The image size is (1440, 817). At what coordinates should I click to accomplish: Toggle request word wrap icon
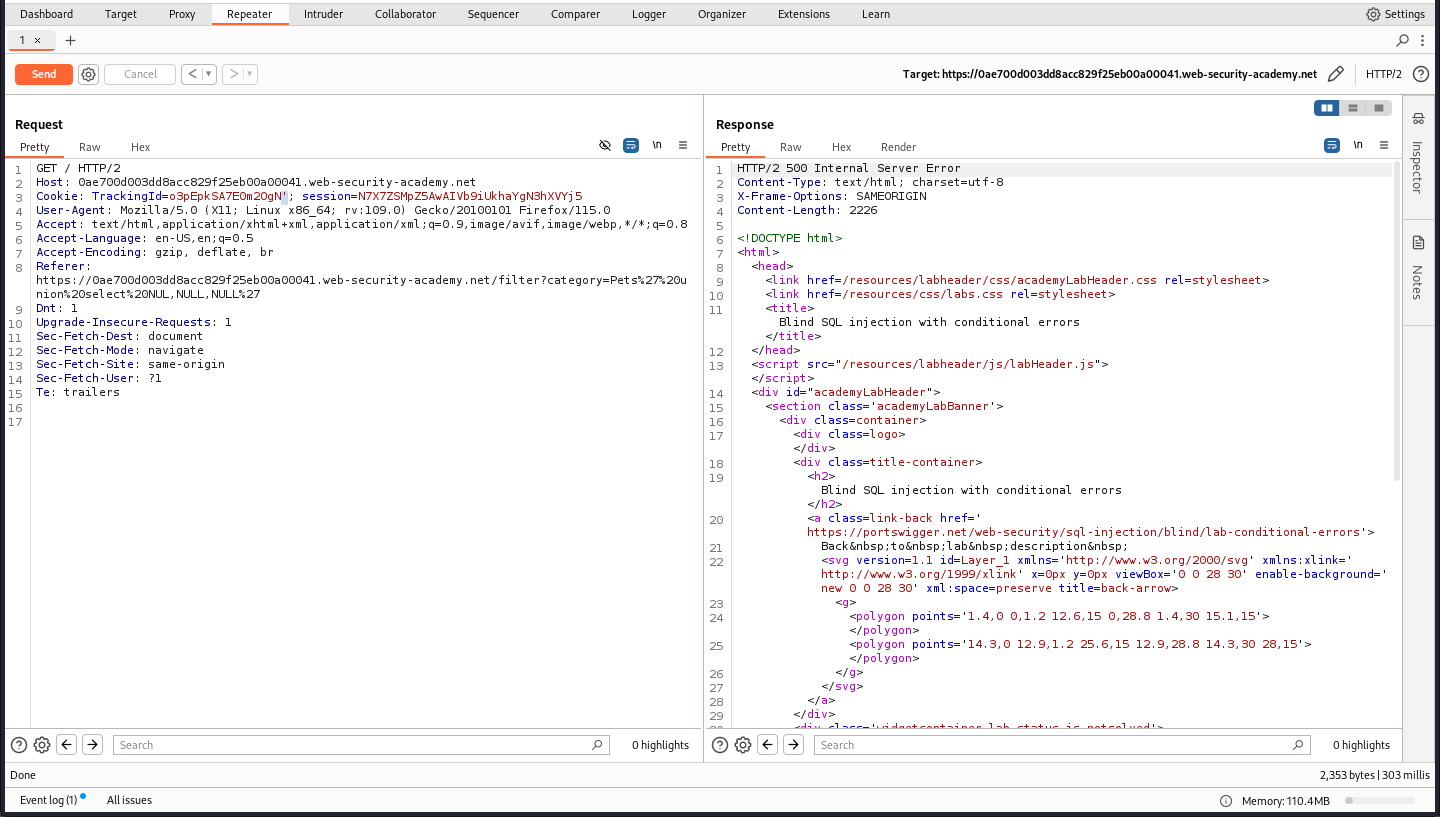click(631, 145)
